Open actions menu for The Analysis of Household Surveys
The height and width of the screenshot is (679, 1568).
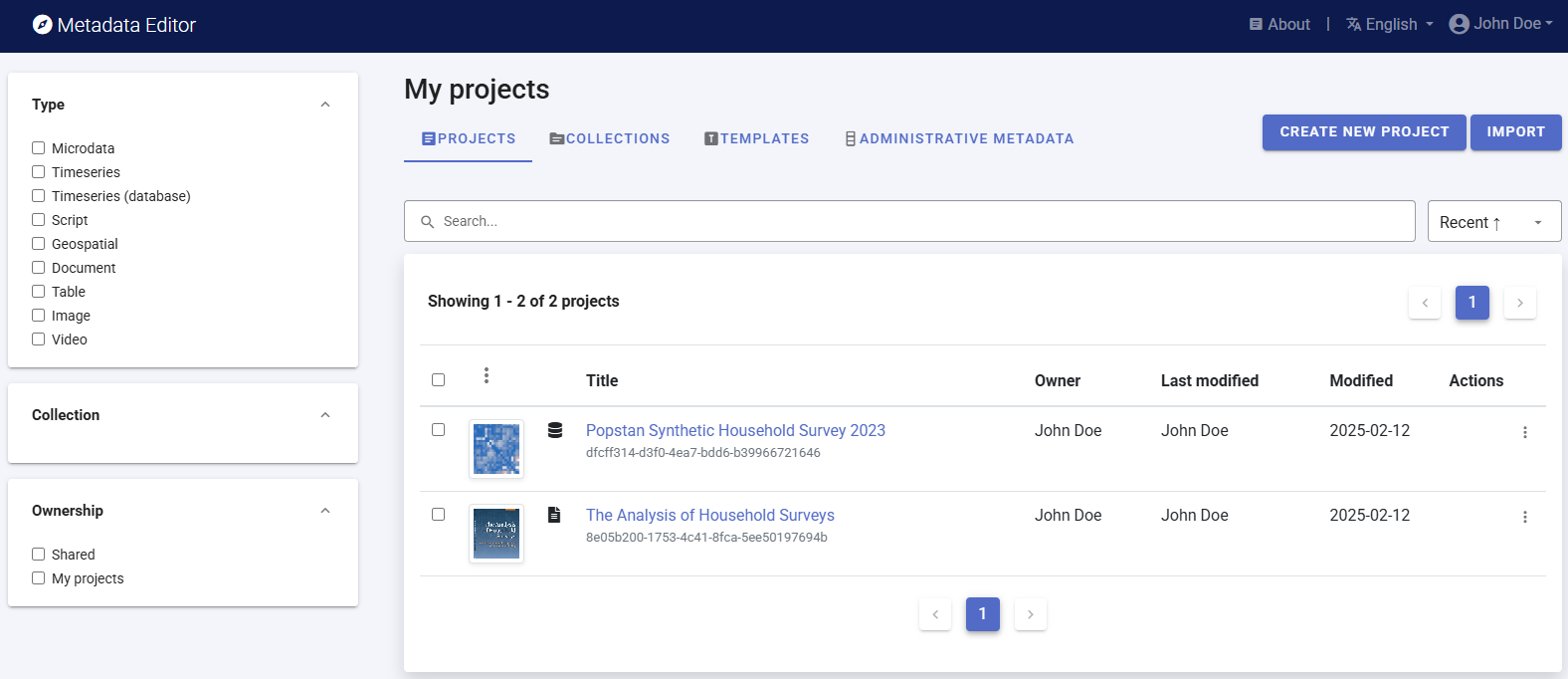click(1524, 517)
